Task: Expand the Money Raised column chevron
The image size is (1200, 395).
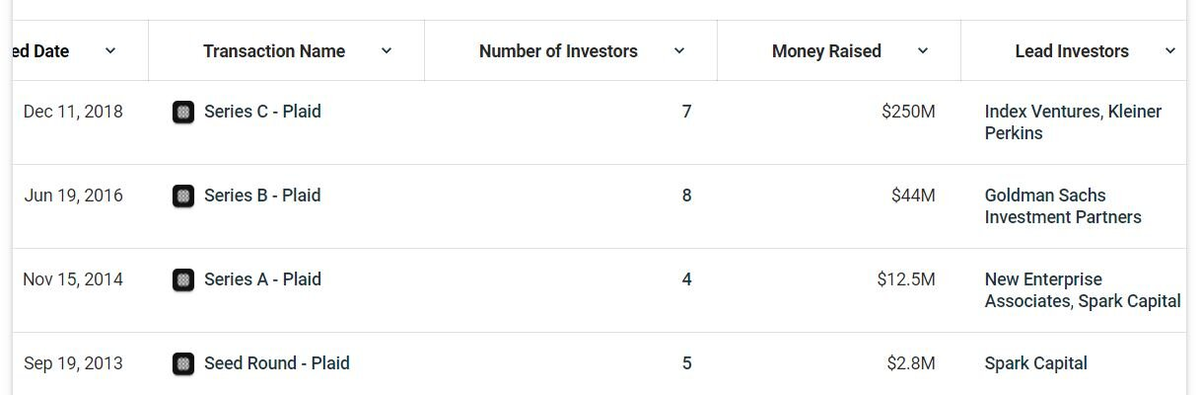Action: 923,52
